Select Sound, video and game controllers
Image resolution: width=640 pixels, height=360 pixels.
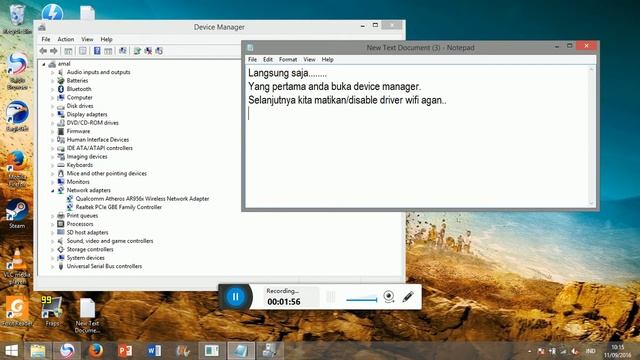pyautogui.click(x=110, y=241)
